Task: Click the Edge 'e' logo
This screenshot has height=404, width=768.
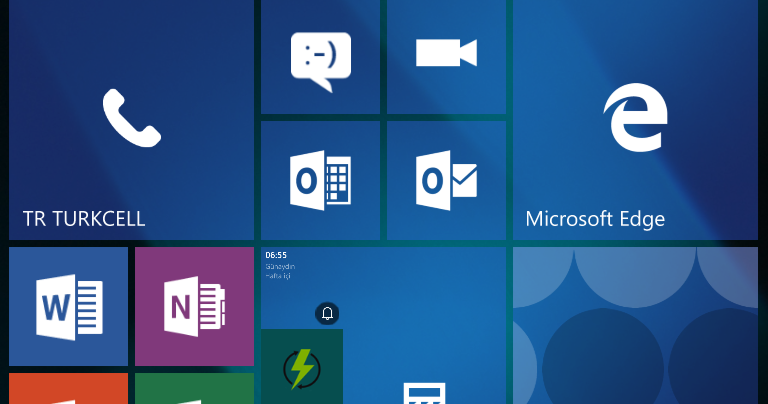Action: (635, 118)
